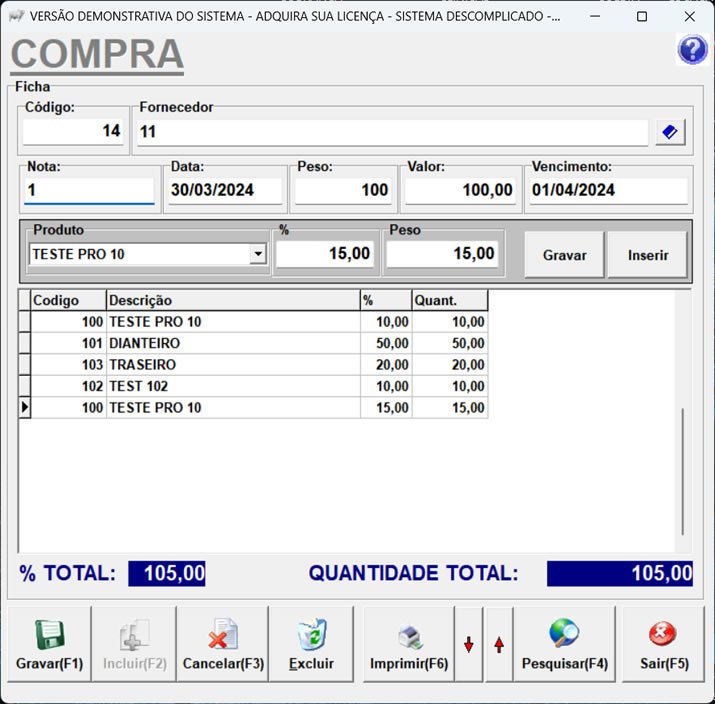Image resolution: width=715 pixels, height=704 pixels.
Task: Save record with Gravar(F1) floppy button
Action: coord(49,644)
